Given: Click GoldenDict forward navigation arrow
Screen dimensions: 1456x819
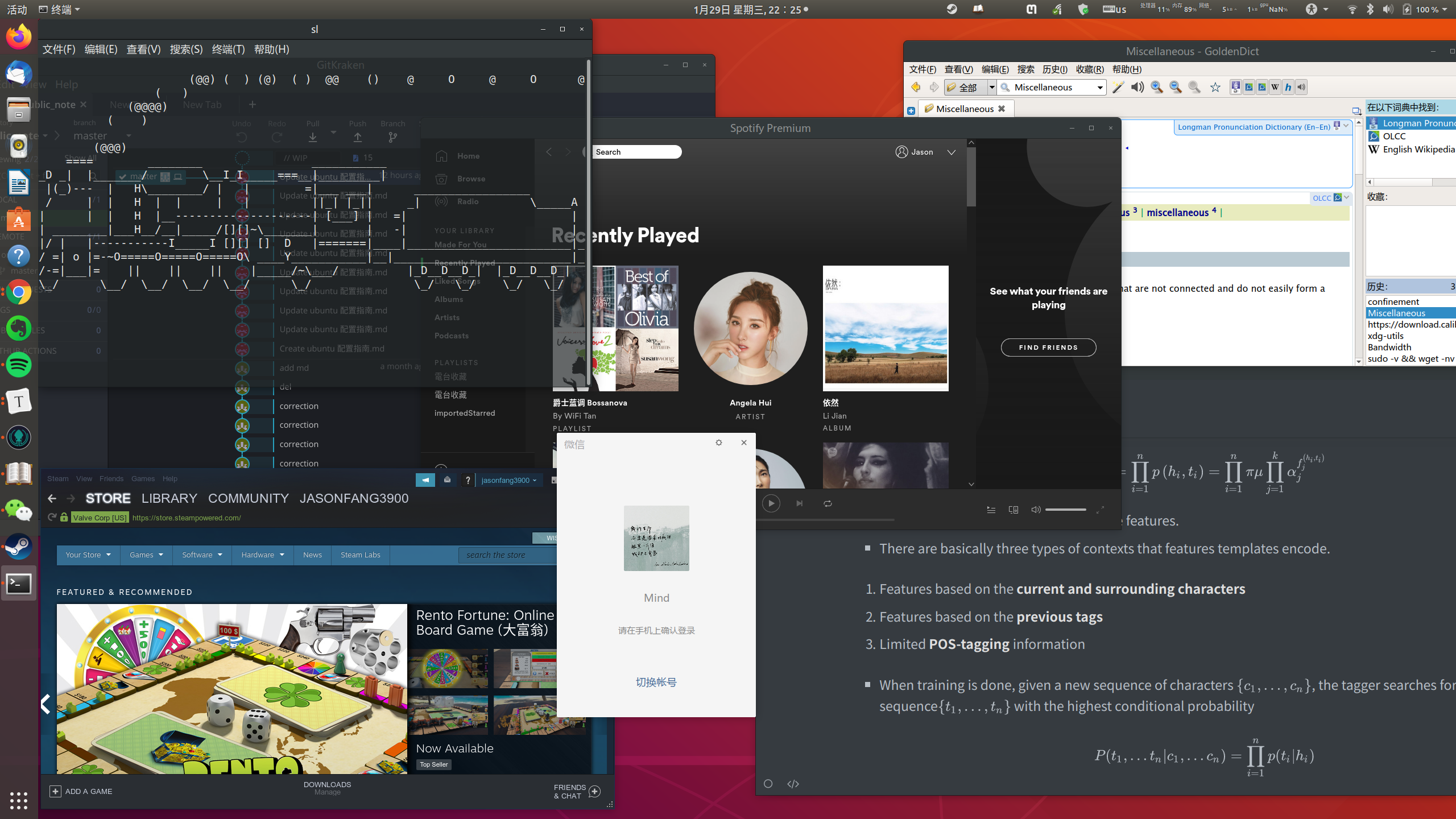Looking at the screenshot, I should (x=934, y=87).
